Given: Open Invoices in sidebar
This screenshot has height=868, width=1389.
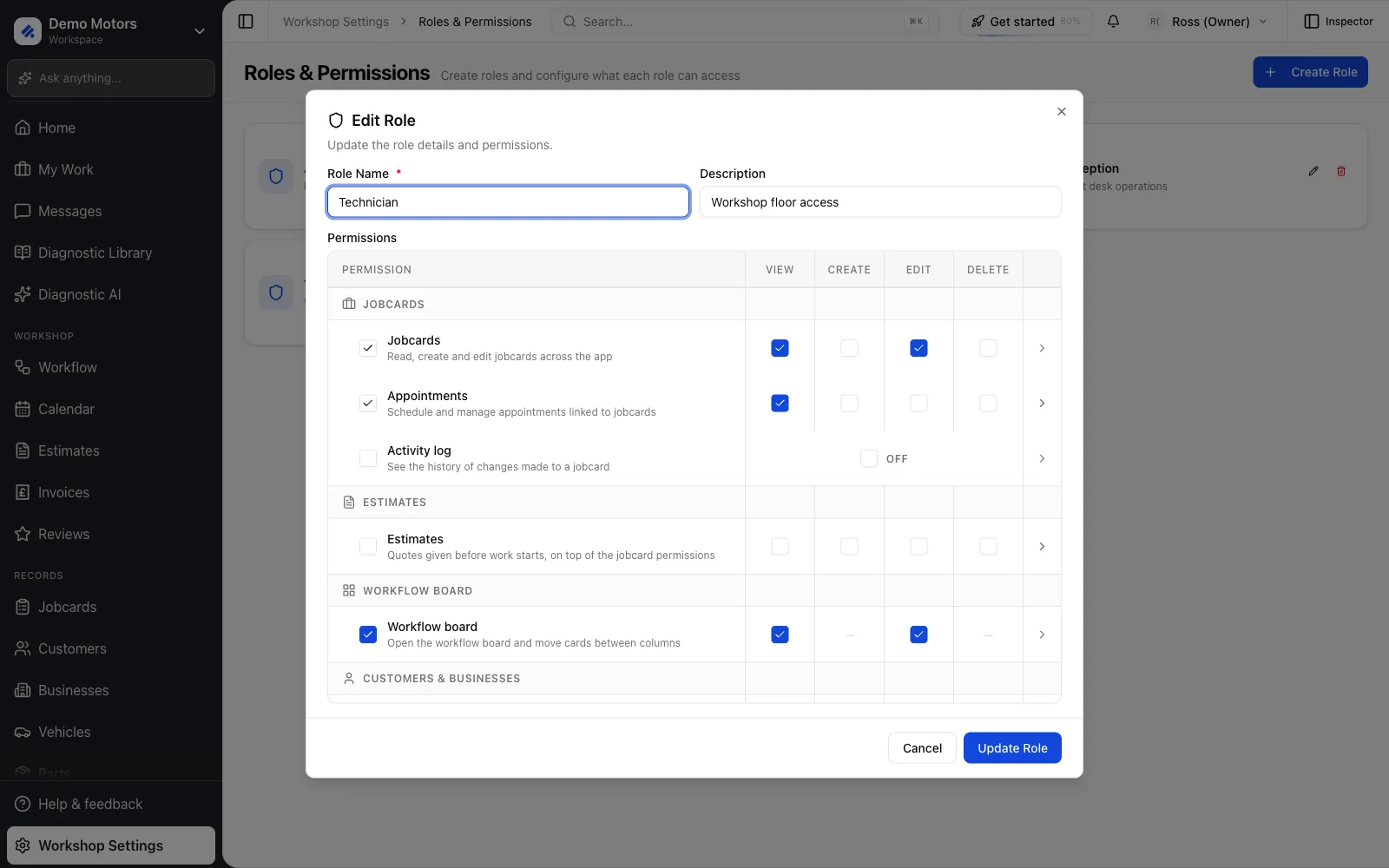Looking at the screenshot, I should [111, 492].
